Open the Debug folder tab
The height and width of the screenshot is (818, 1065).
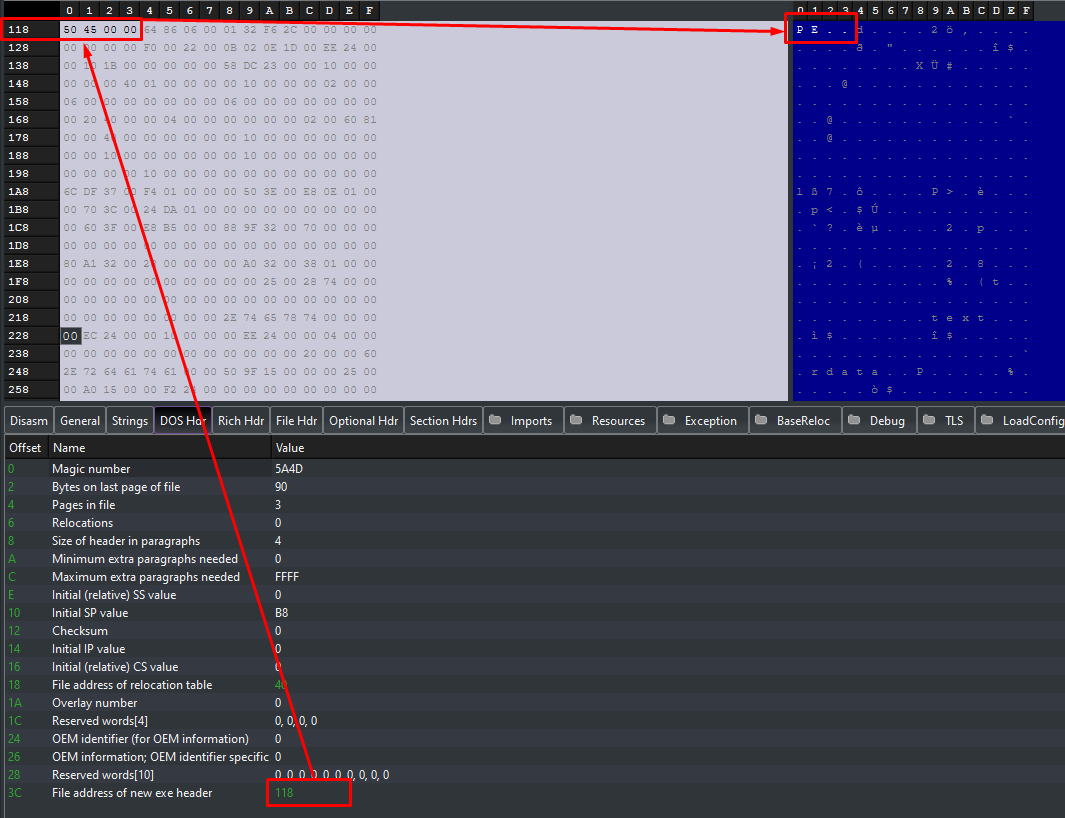[x=879, y=421]
